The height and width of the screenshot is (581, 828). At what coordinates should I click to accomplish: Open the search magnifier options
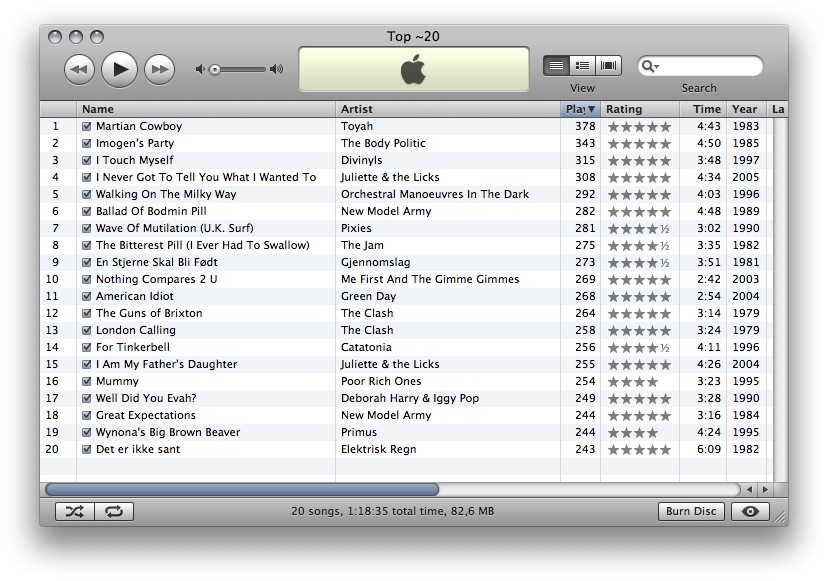(650, 66)
